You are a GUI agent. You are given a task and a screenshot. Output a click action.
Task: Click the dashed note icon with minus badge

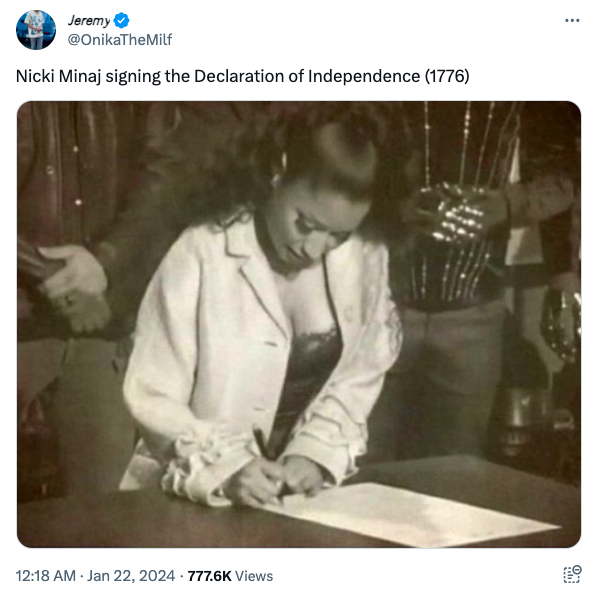coord(572,574)
